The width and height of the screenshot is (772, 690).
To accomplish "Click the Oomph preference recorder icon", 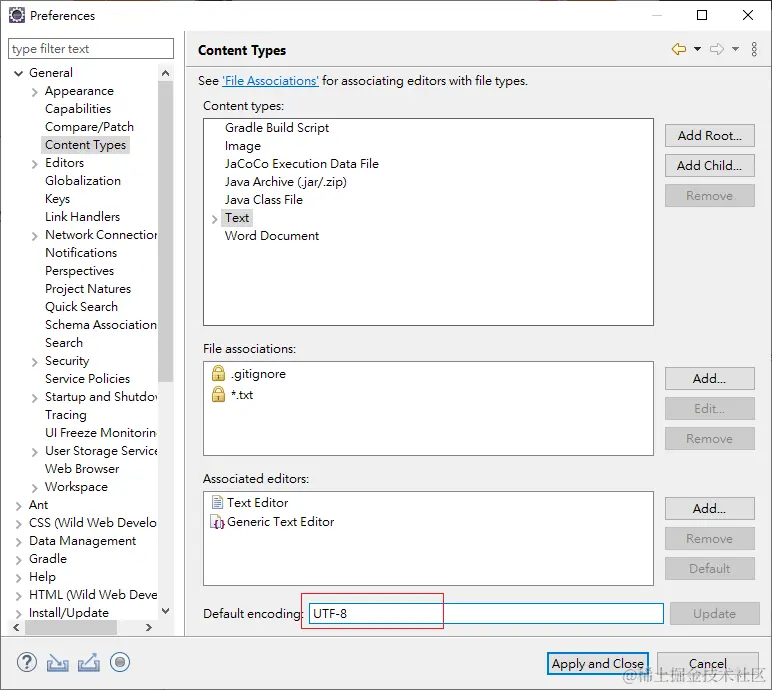I will tap(120, 662).
